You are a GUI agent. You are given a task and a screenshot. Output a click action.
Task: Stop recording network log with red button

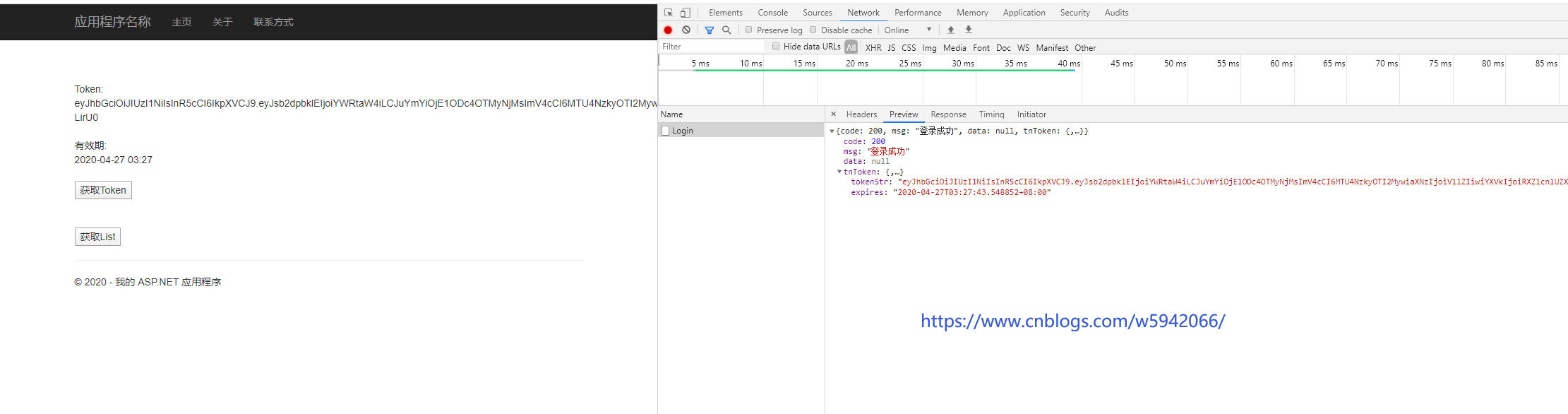click(668, 30)
